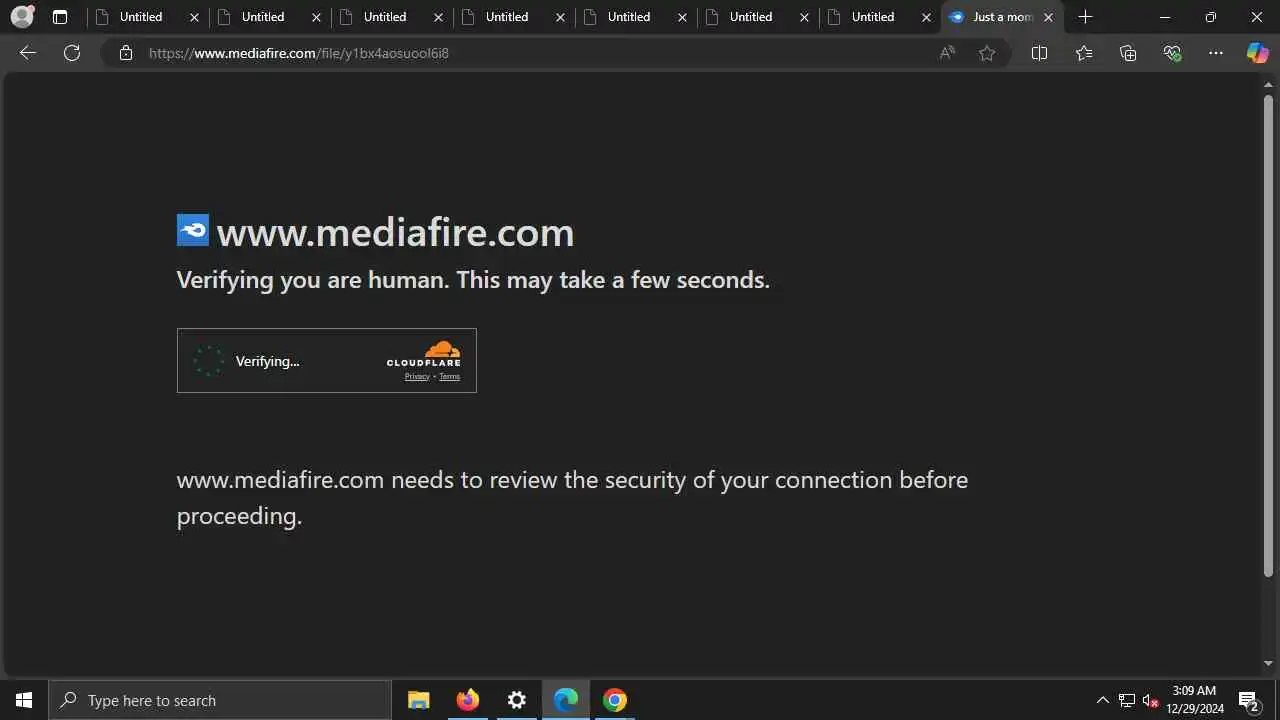
Task: Close the 'Just a moment' tab
Action: pyautogui.click(x=1048, y=17)
